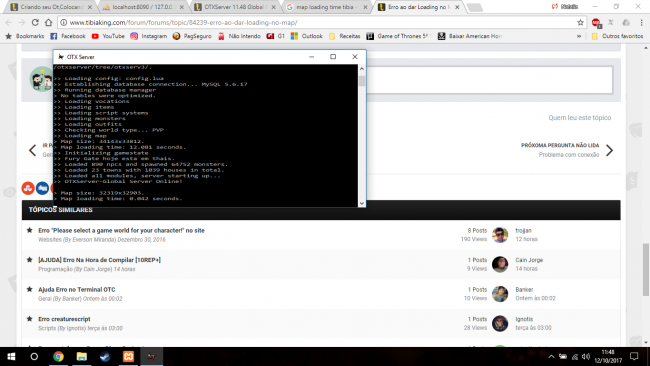Bookmark this page with the star icon
Screen dimensions: 650x366
coord(580,22)
